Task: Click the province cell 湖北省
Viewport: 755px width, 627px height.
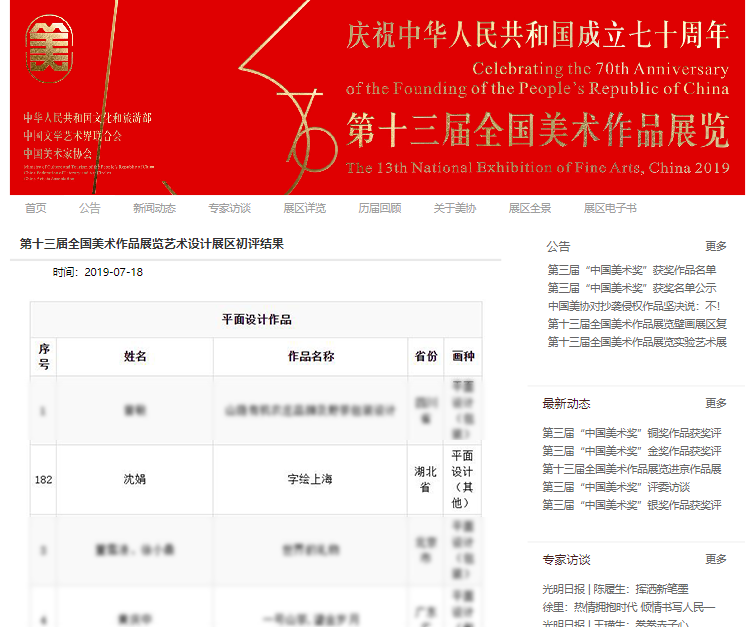Action: point(425,479)
